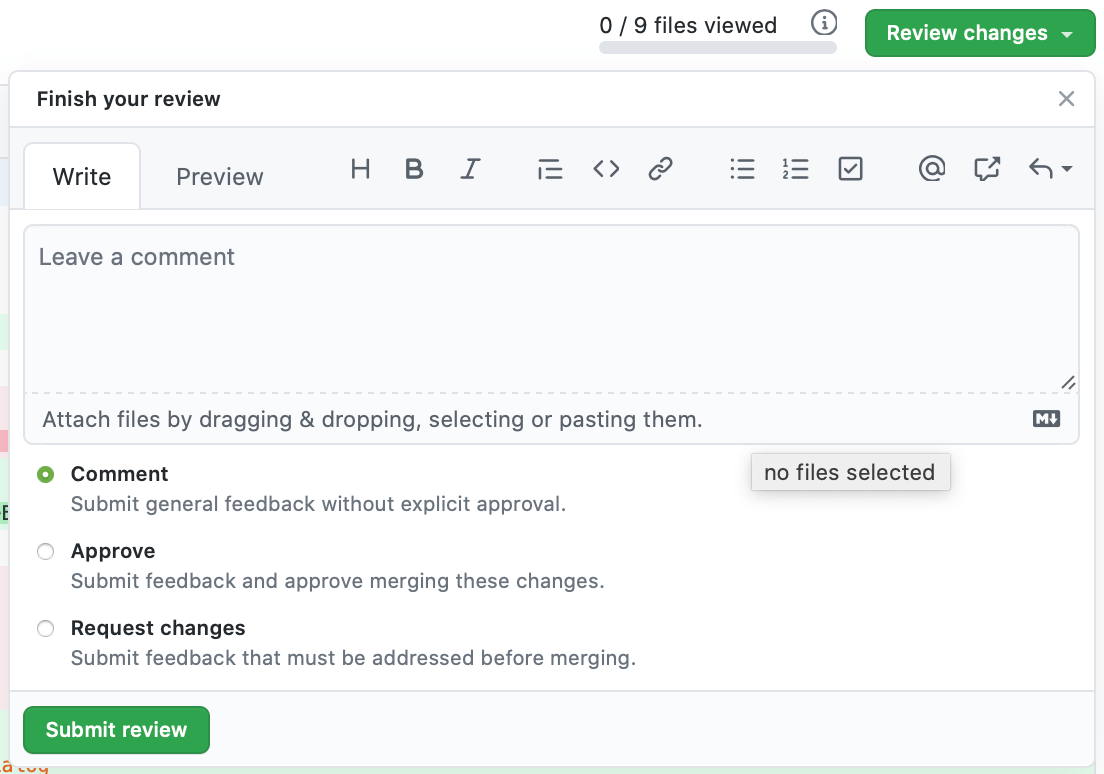Toggle bold text formatting
1104x774 pixels.
[414, 169]
